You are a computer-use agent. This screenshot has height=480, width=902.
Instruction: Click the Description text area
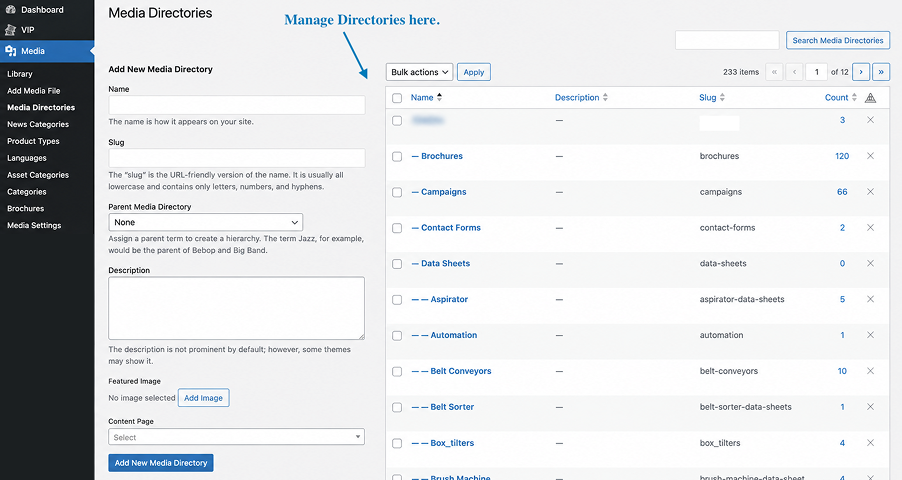(x=236, y=308)
